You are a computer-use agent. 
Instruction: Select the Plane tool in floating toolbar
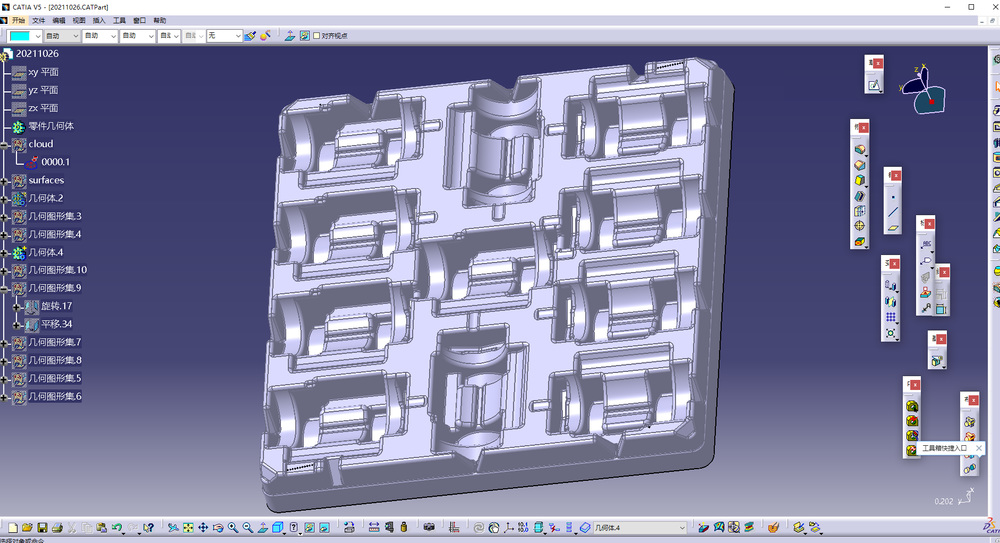coord(892,228)
